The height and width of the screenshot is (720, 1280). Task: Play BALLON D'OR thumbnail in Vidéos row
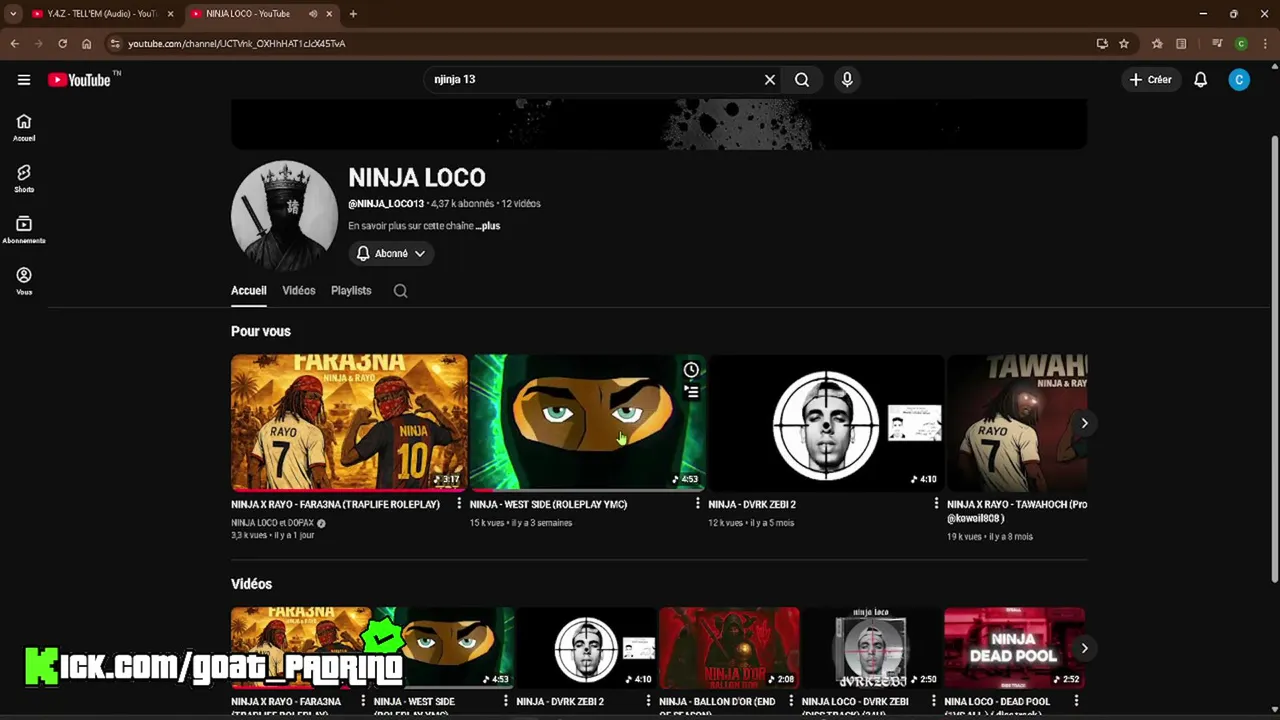pos(729,648)
